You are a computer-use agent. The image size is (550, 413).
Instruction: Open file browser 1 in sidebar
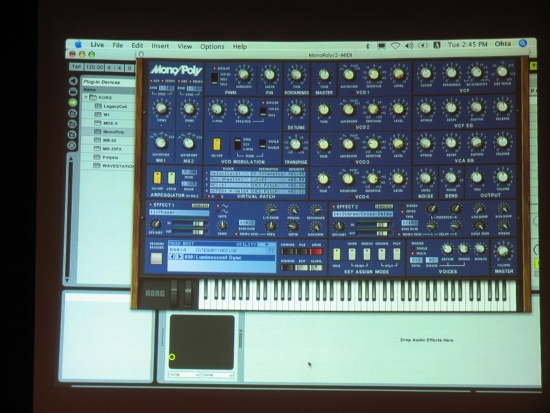point(73,113)
